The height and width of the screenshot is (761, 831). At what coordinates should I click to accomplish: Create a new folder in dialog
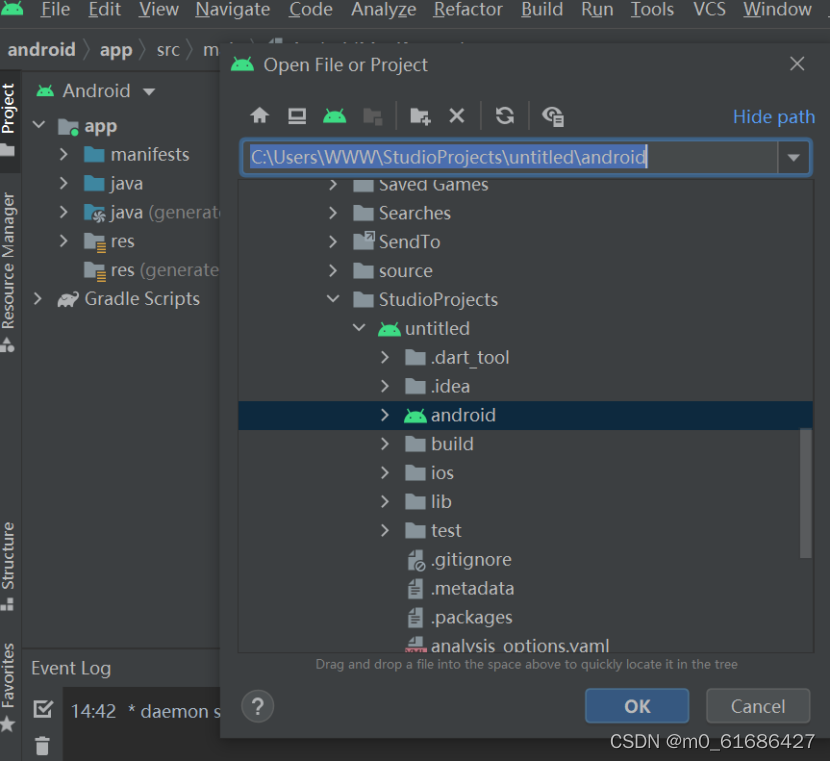point(420,116)
